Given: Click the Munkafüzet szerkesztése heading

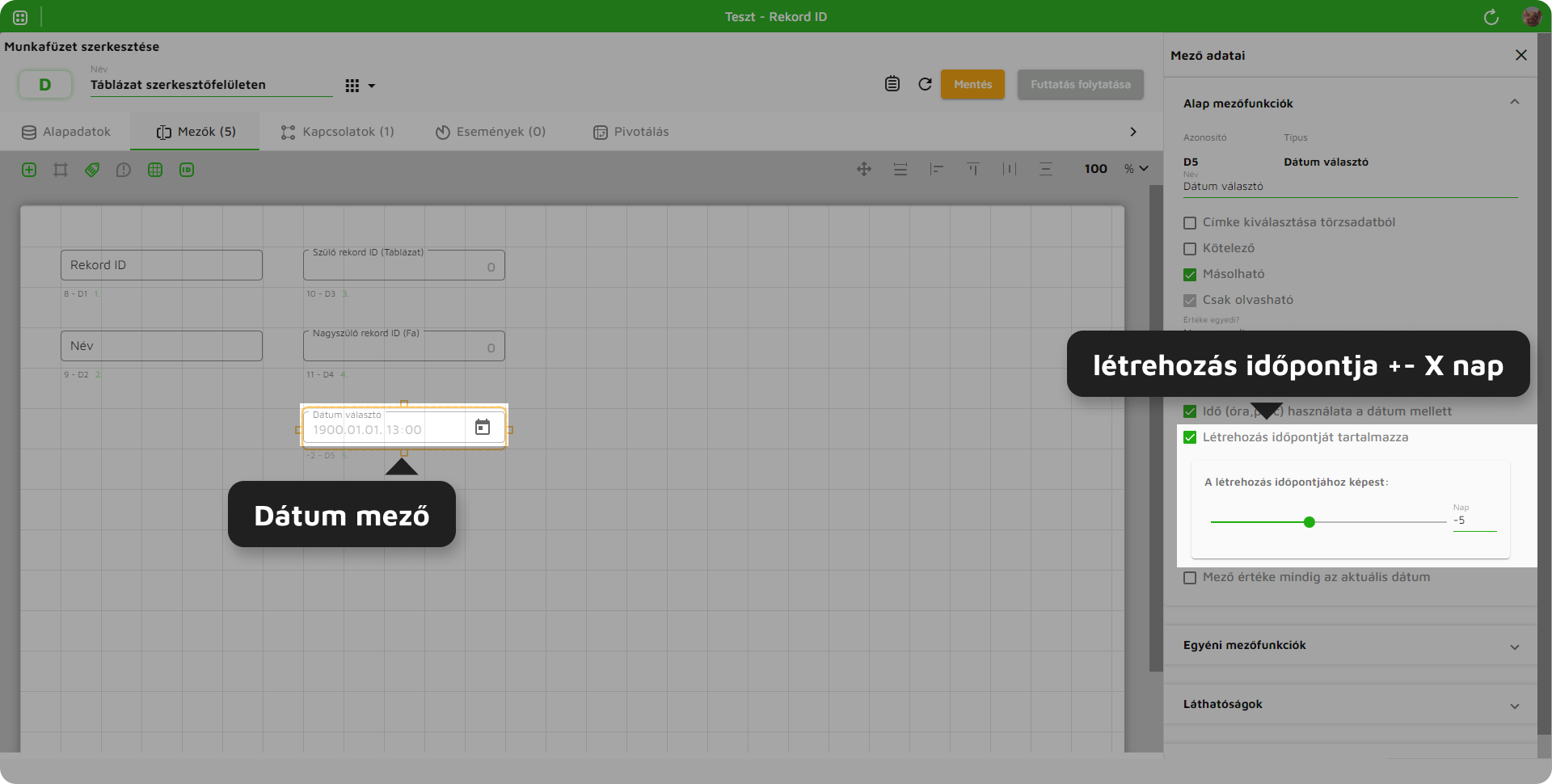Looking at the screenshot, I should tap(82, 47).
